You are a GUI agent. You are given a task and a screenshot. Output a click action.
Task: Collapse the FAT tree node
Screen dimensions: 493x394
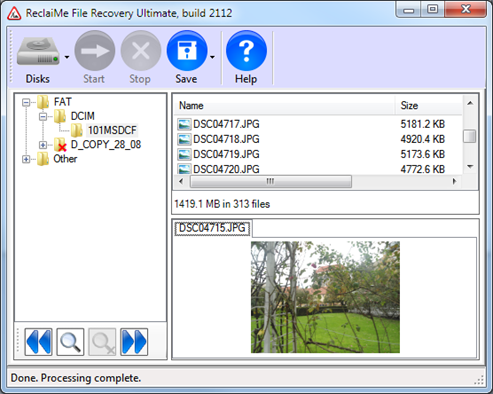click(x=26, y=102)
